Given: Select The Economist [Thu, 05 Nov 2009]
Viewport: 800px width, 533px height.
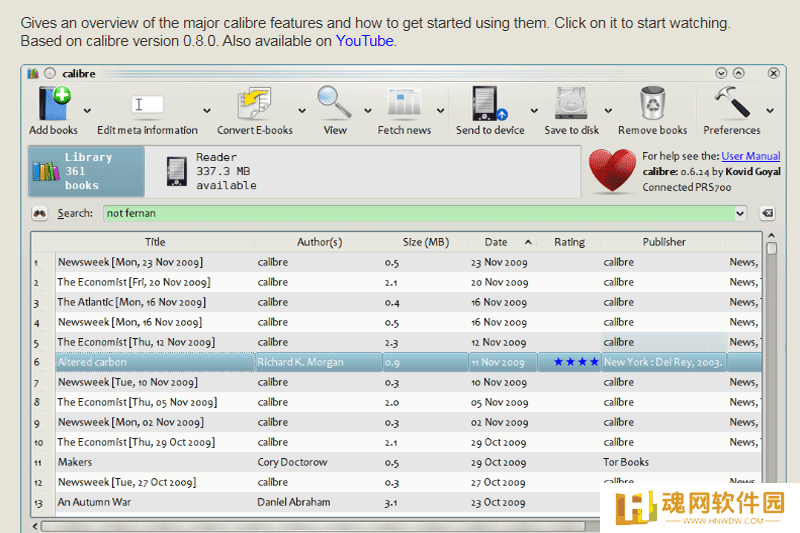Looking at the screenshot, I should tap(137, 402).
